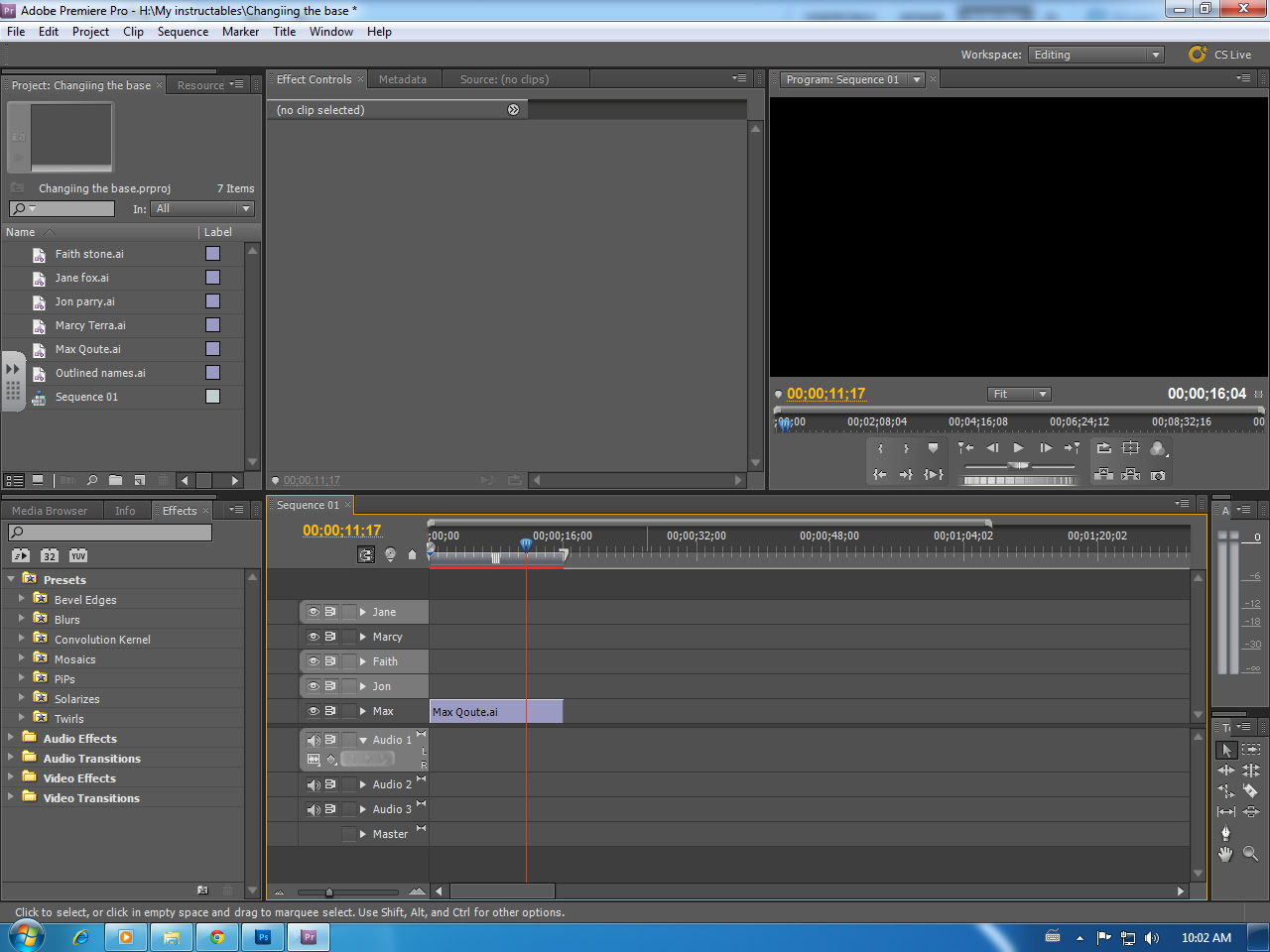Select the Pen tool
Image resolution: width=1270 pixels, height=952 pixels.
click(x=1225, y=832)
